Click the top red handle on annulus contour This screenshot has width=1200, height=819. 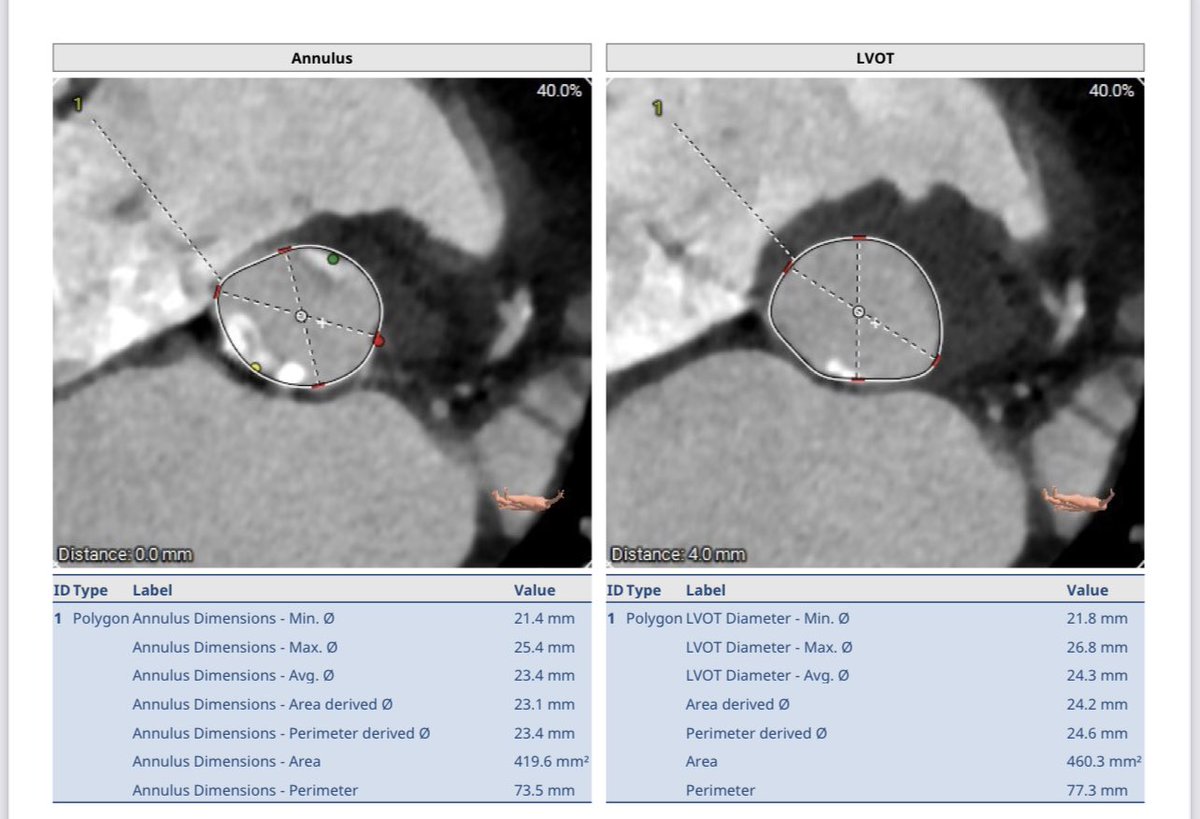pyautogui.click(x=284, y=248)
